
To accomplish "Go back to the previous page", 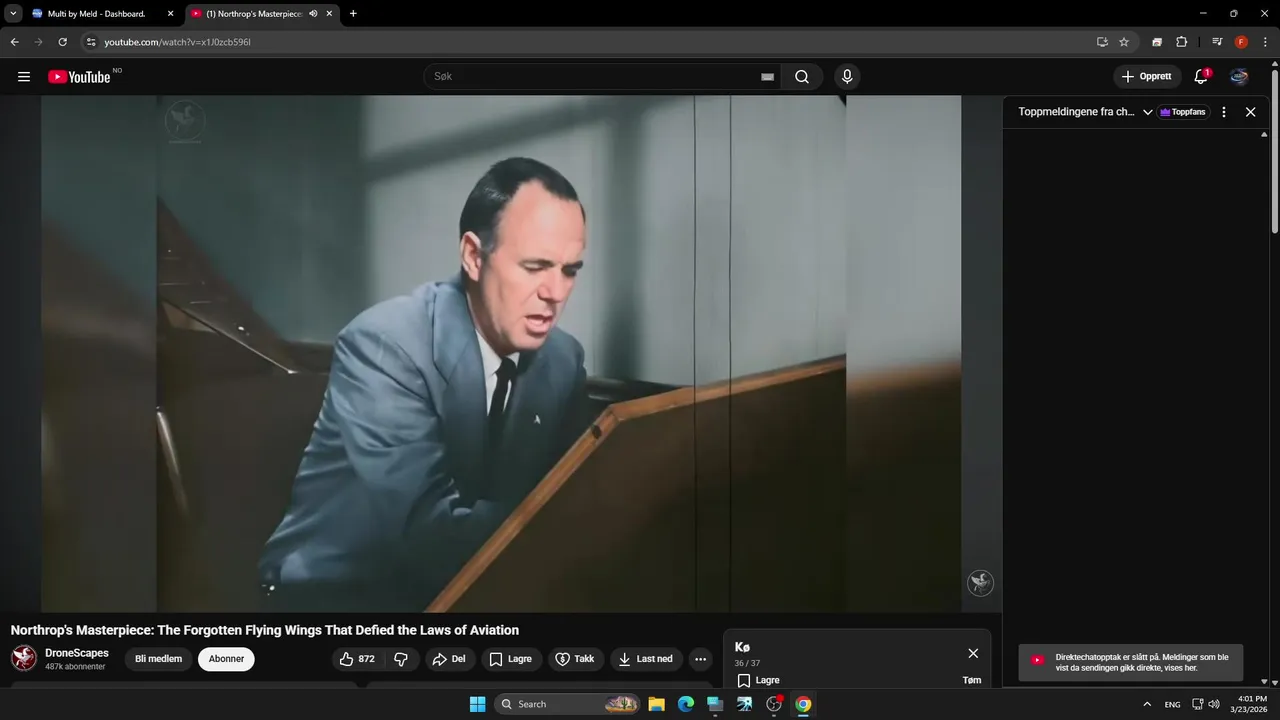I will (x=14, y=42).
